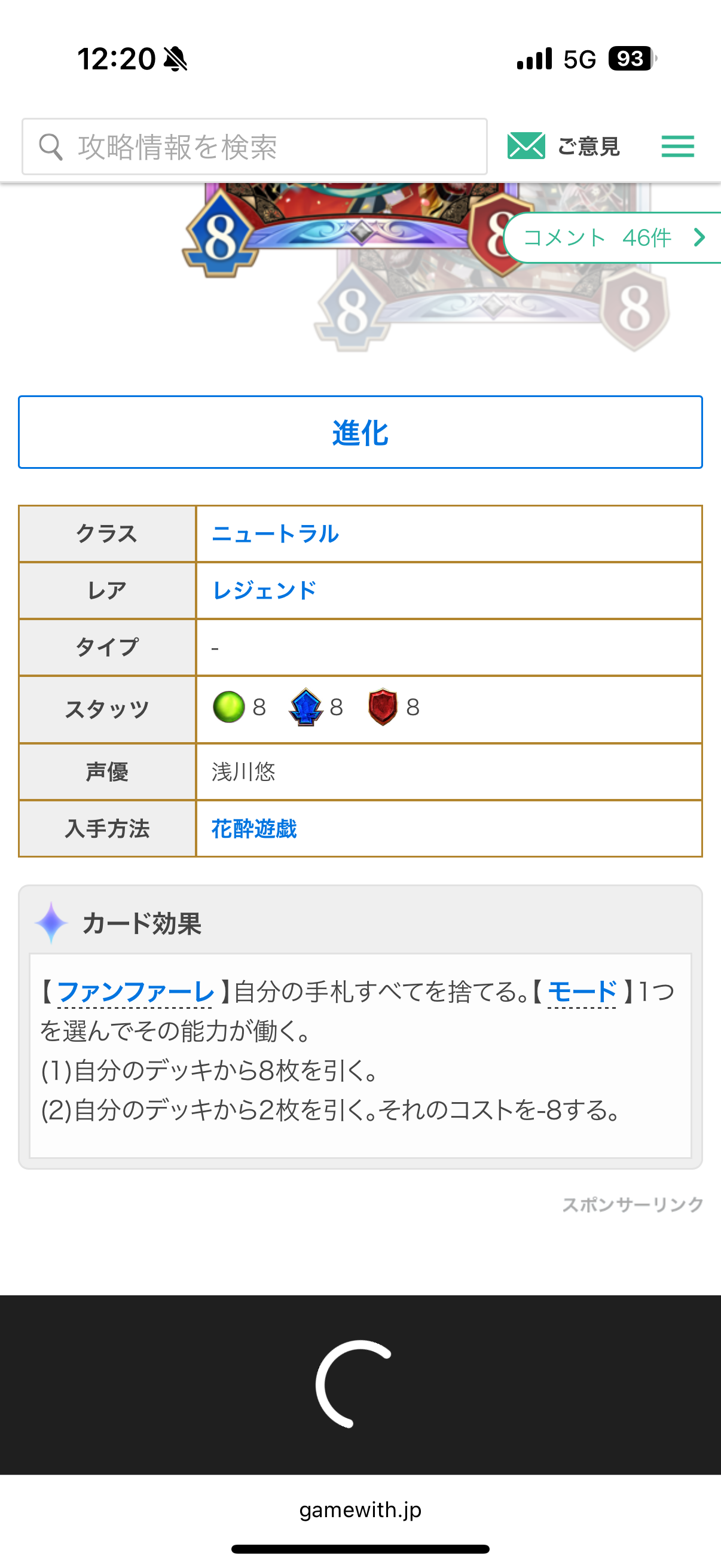Image resolution: width=721 pixels, height=1568 pixels.
Task: Open the ニュートラル class link
Action: click(x=275, y=534)
